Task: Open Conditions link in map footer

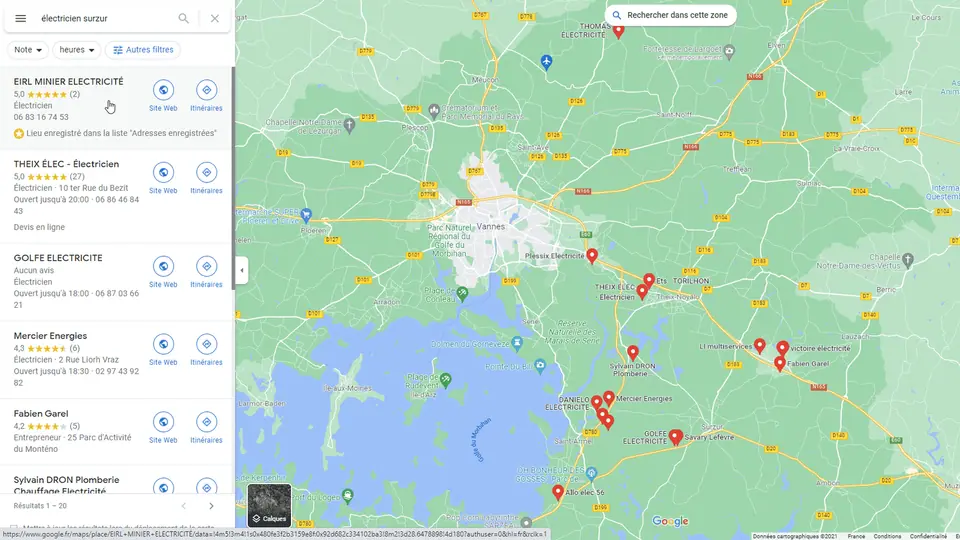Action: [887, 536]
